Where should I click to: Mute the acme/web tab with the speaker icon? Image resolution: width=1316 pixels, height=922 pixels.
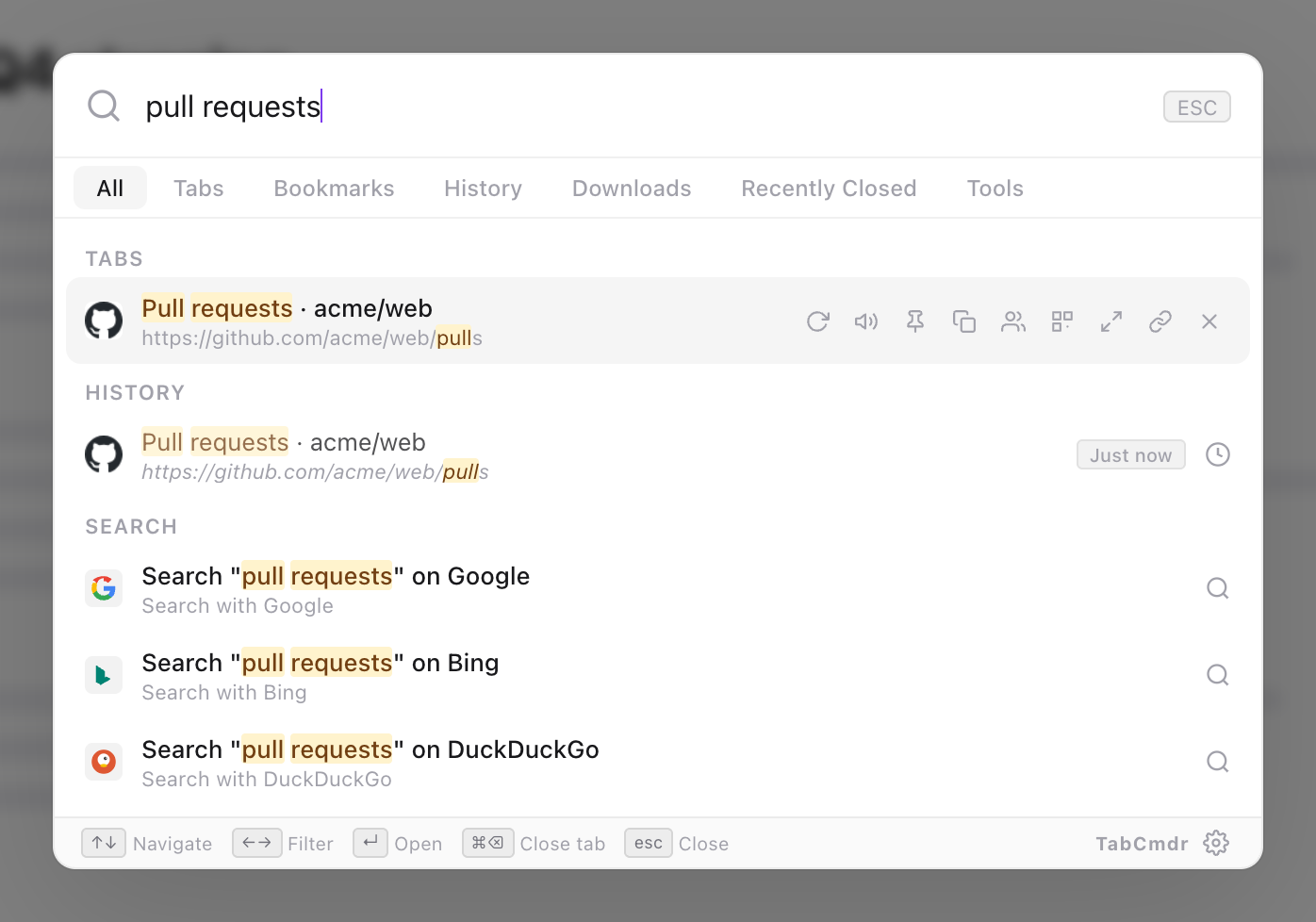[866, 321]
